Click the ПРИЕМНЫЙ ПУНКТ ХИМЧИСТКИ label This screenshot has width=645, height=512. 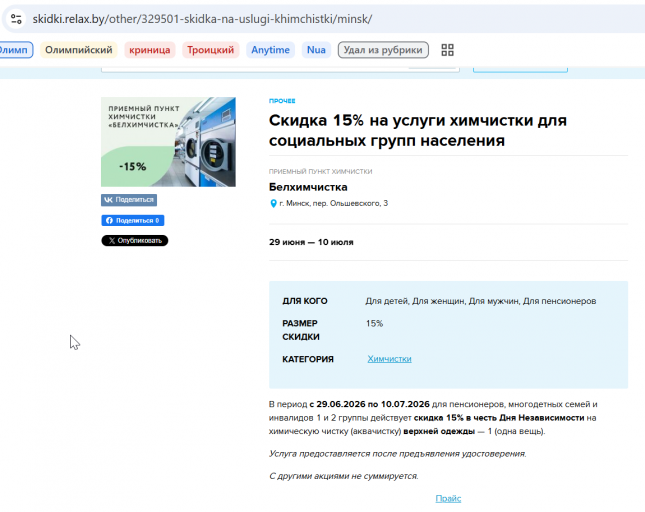coord(320,171)
